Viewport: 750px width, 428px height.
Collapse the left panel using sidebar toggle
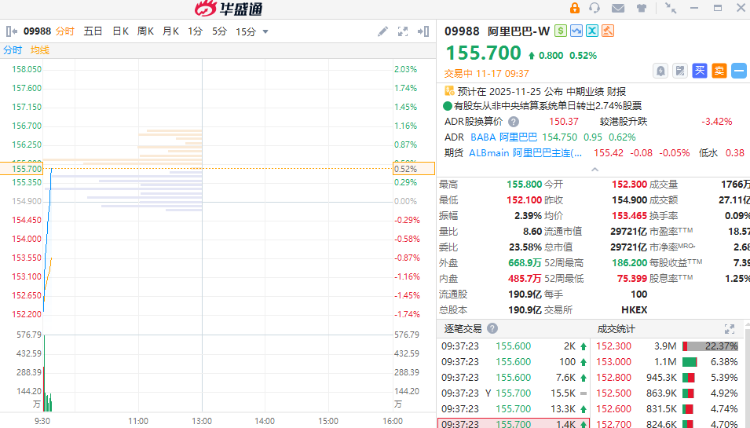point(11,31)
